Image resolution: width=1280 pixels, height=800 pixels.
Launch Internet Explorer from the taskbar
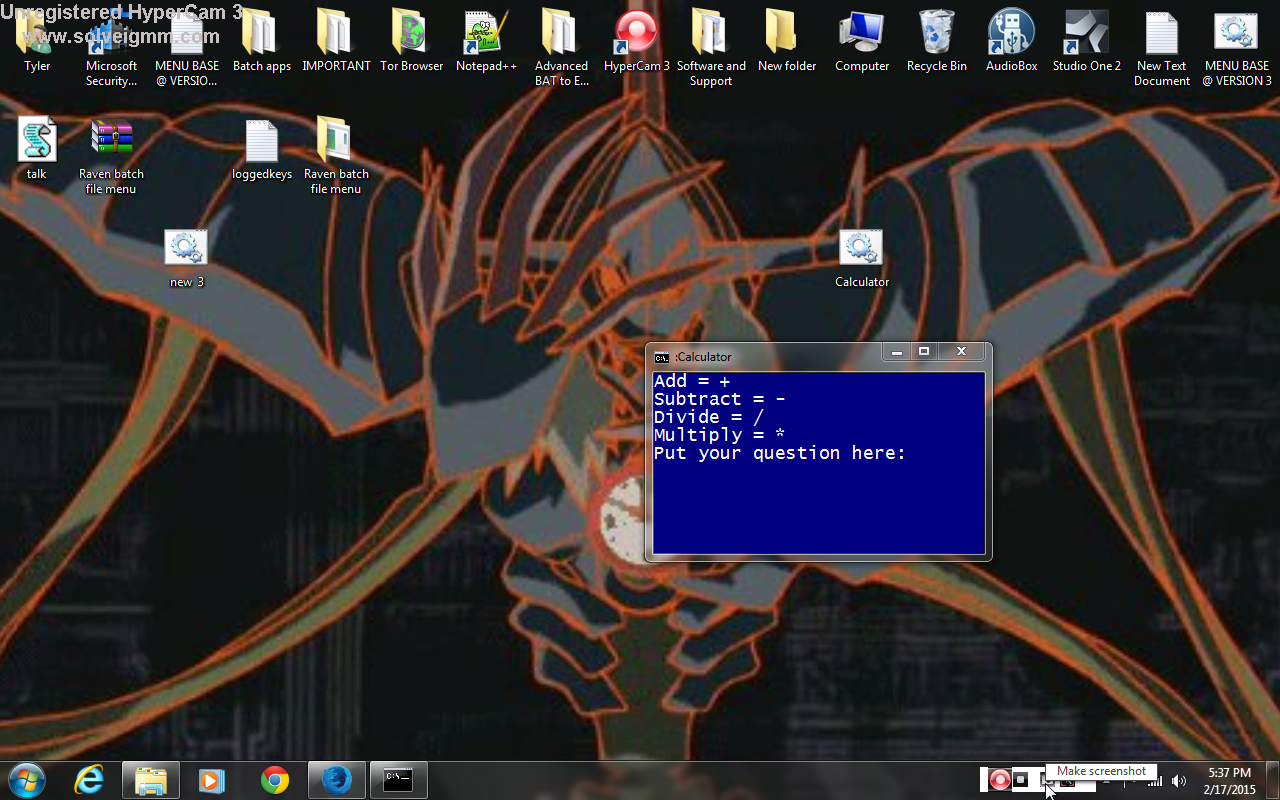coord(89,780)
